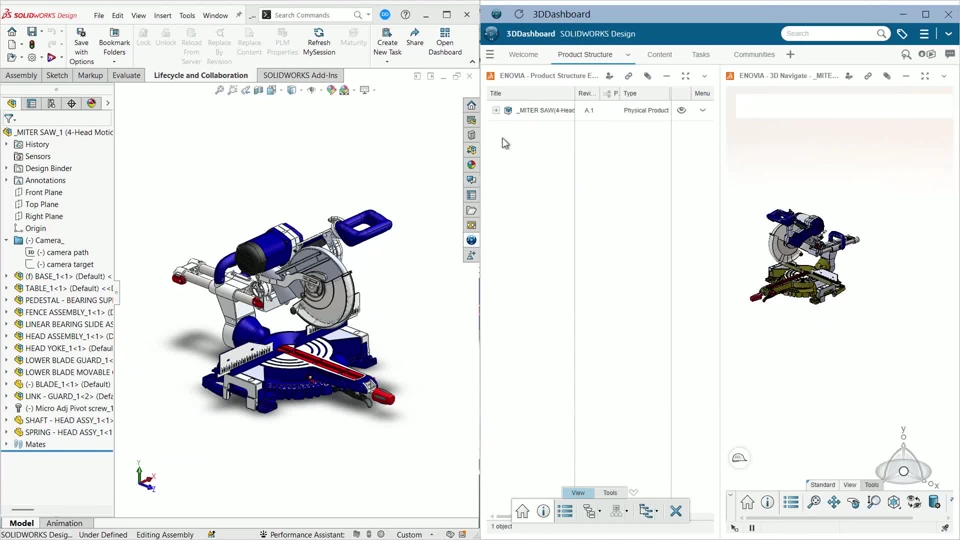
Task: Click the pause button in 3D Navigate
Action: pos(752,528)
